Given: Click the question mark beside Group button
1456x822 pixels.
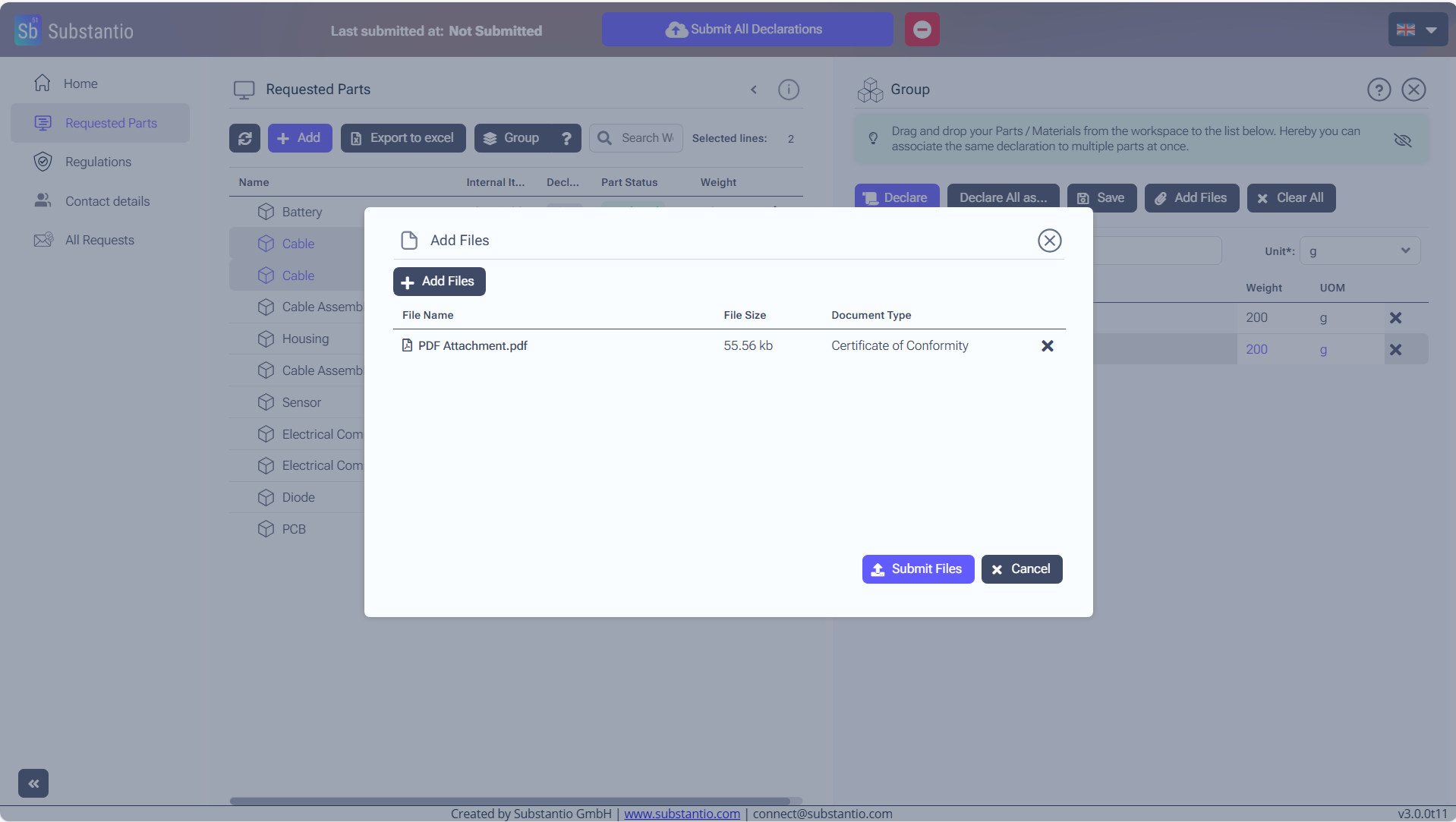Looking at the screenshot, I should click(566, 138).
